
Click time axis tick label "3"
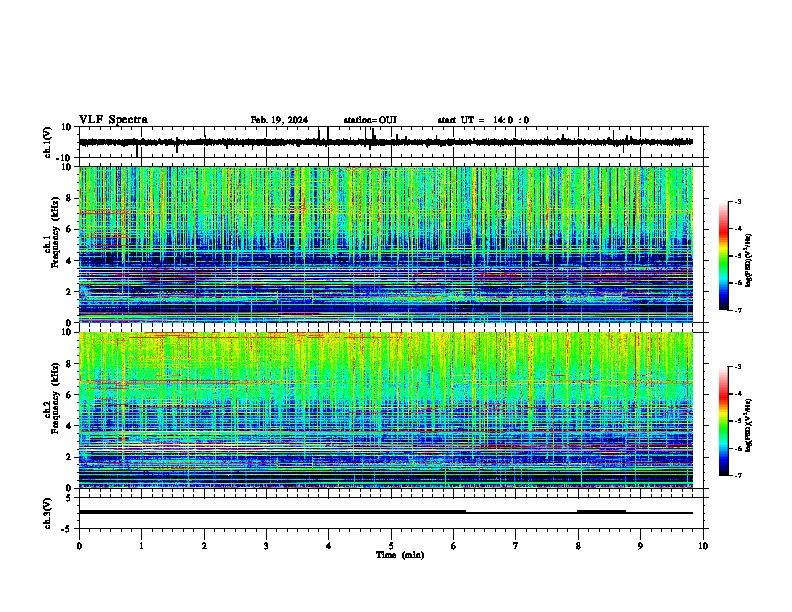266,546
